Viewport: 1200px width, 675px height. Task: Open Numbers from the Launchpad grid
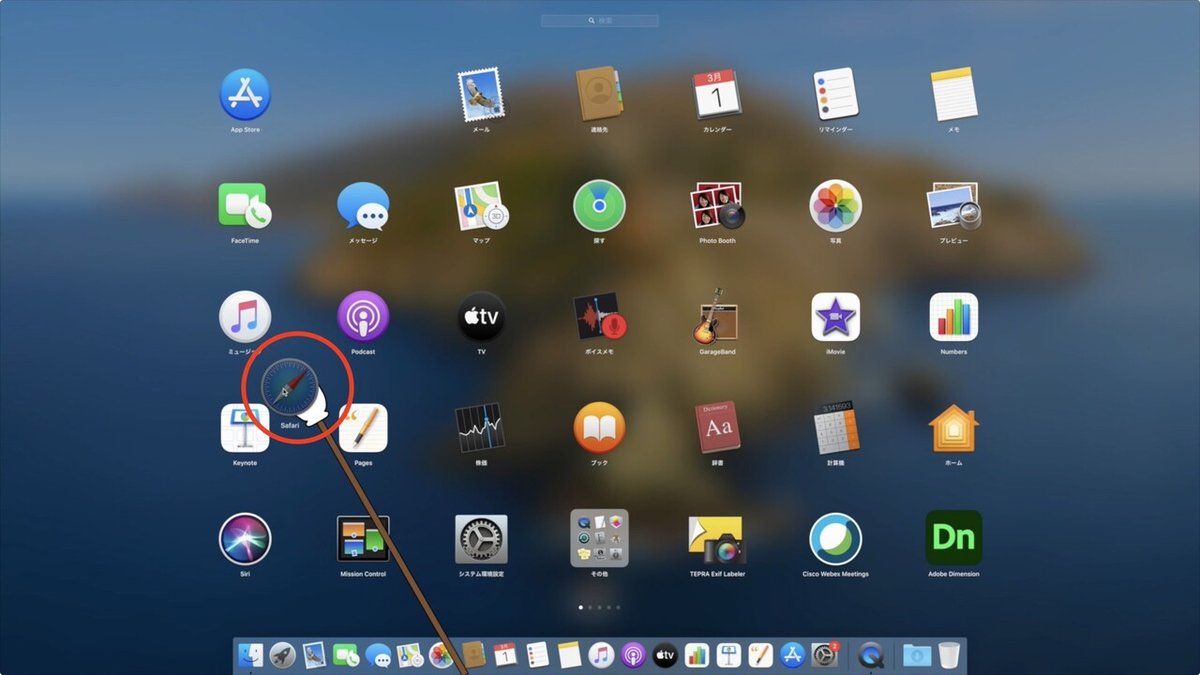point(953,317)
